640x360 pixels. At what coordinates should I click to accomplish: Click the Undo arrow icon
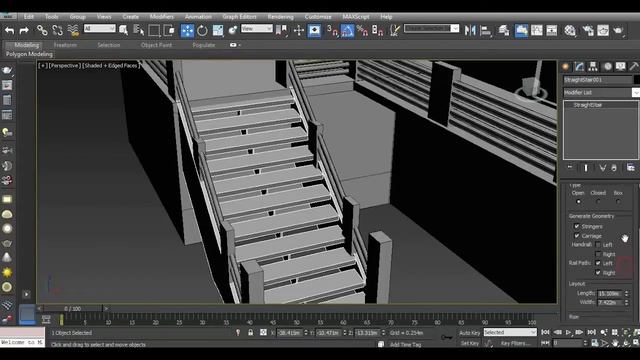pyautogui.click(x=9, y=31)
